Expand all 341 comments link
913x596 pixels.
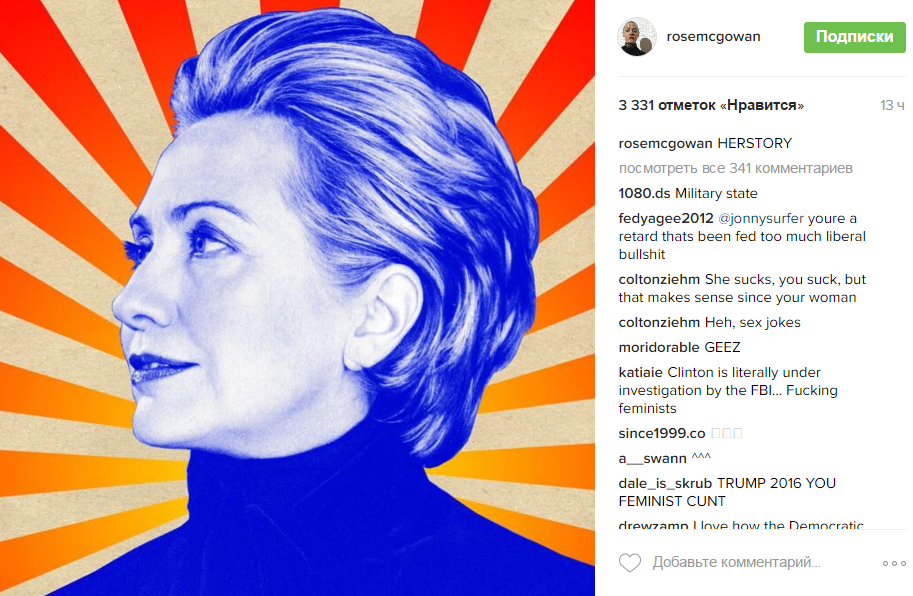click(x=735, y=168)
